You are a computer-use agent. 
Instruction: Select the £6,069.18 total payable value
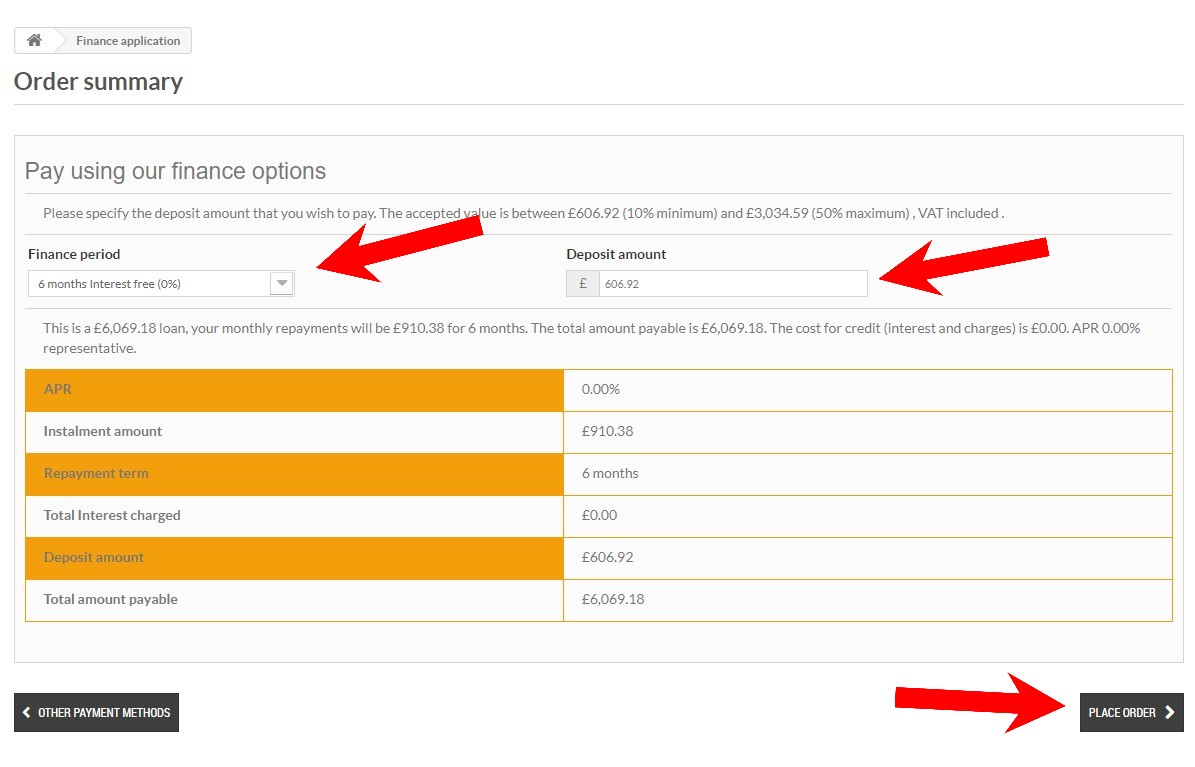(x=613, y=599)
